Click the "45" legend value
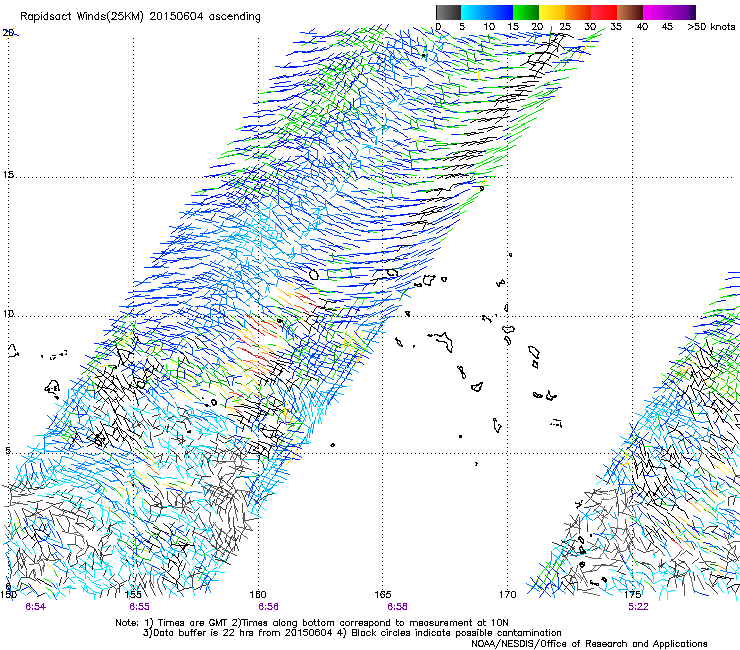 tap(667, 27)
